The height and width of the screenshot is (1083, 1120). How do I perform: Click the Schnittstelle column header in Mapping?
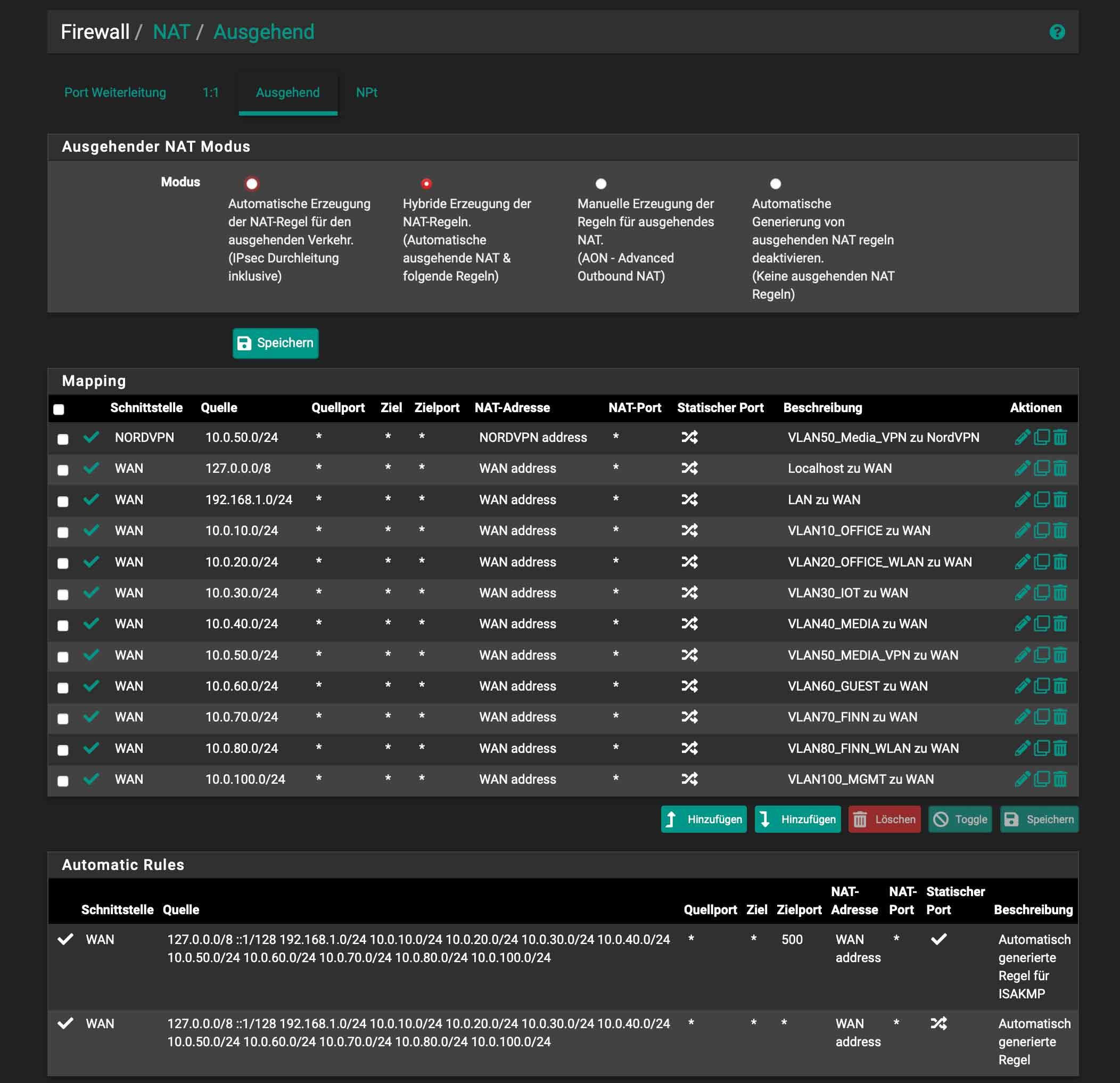point(146,407)
